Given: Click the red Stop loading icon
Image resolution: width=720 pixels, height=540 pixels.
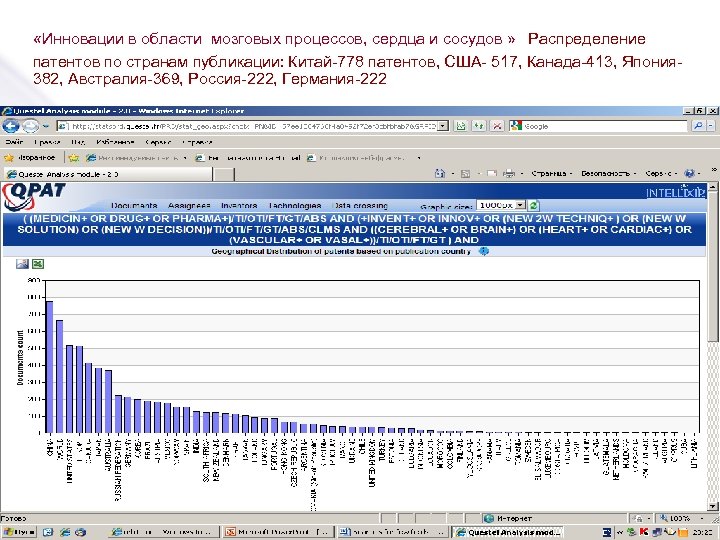Looking at the screenshot, I should (x=496, y=126).
